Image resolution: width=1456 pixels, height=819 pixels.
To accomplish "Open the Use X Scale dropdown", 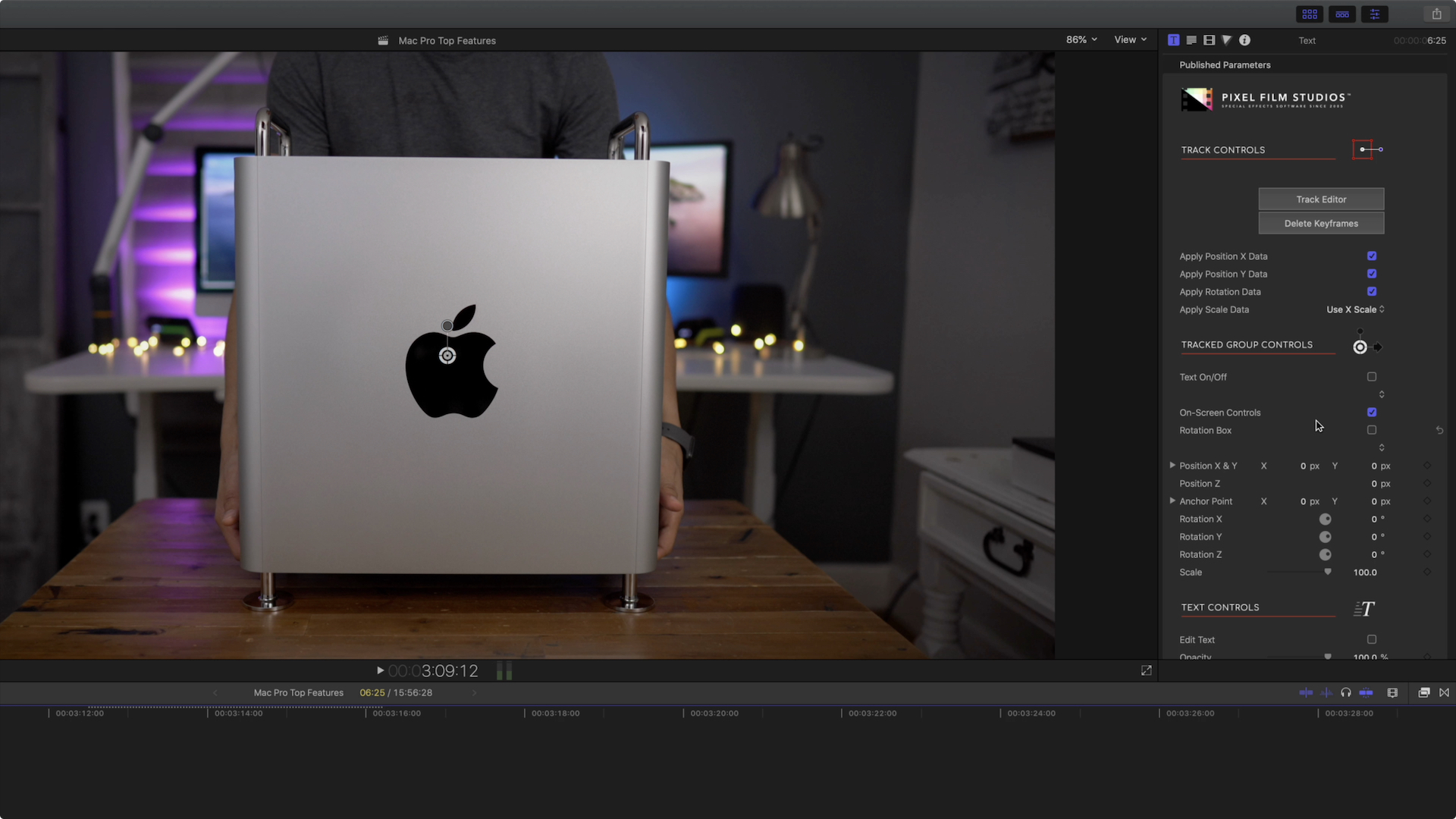I will [x=1355, y=309].
